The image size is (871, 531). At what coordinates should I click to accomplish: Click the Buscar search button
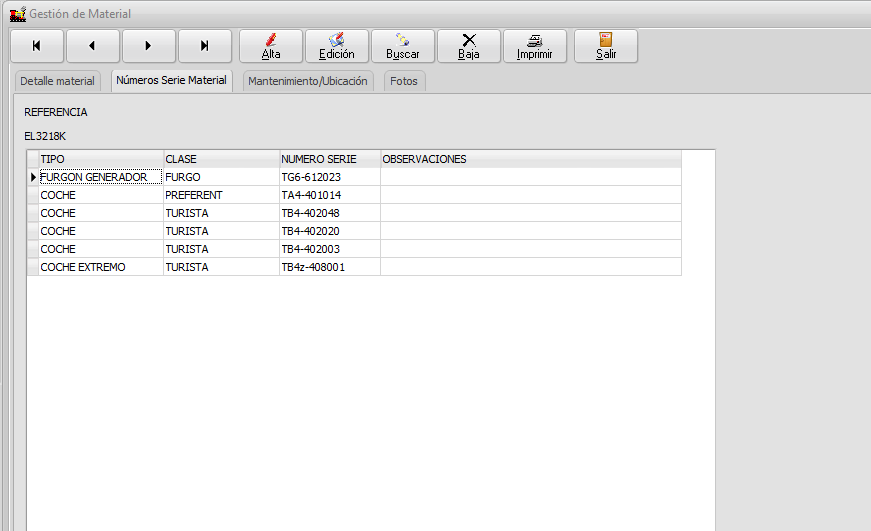(x=403, y=46)
